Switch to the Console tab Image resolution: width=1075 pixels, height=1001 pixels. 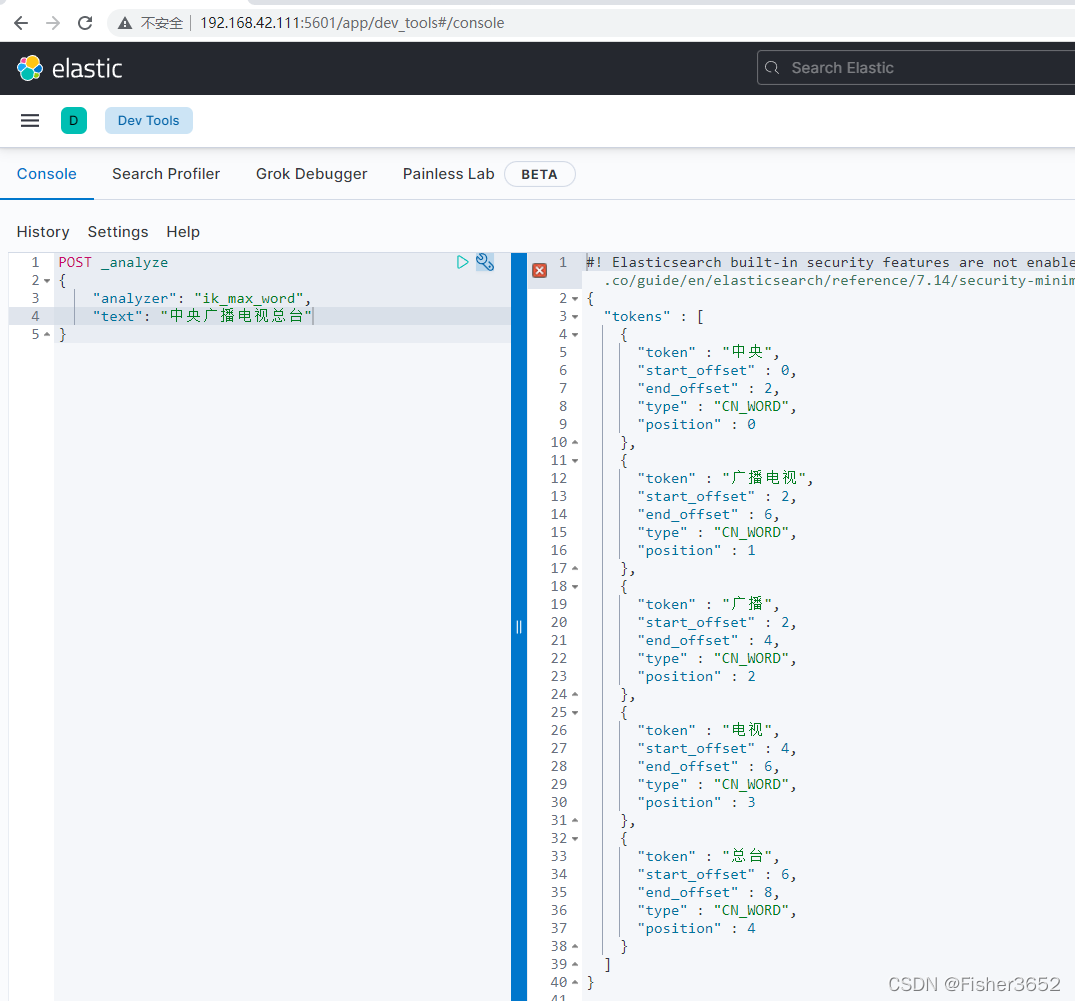tap(47, 174)
